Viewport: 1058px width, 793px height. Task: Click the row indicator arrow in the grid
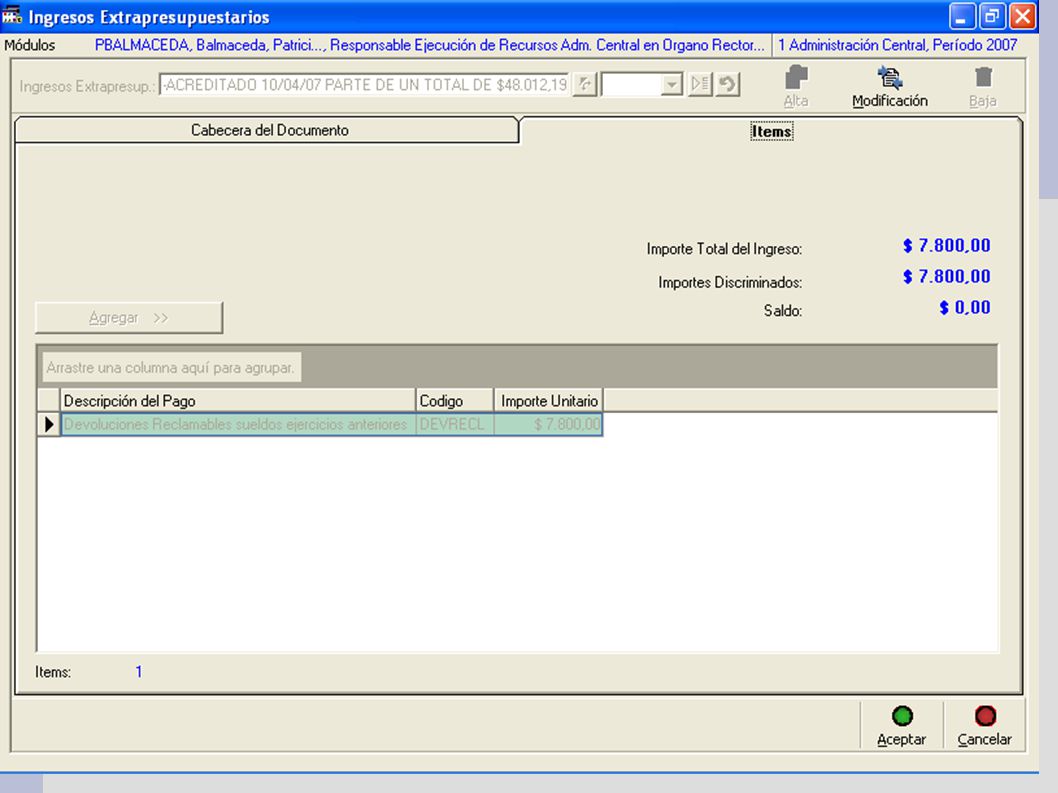pos(49,425)
